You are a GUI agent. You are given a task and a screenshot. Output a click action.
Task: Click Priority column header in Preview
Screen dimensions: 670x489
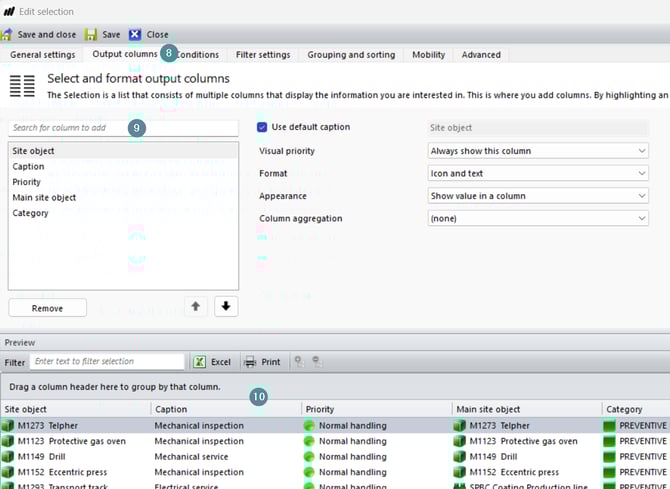pyautogui.click(x=377, y=409)
